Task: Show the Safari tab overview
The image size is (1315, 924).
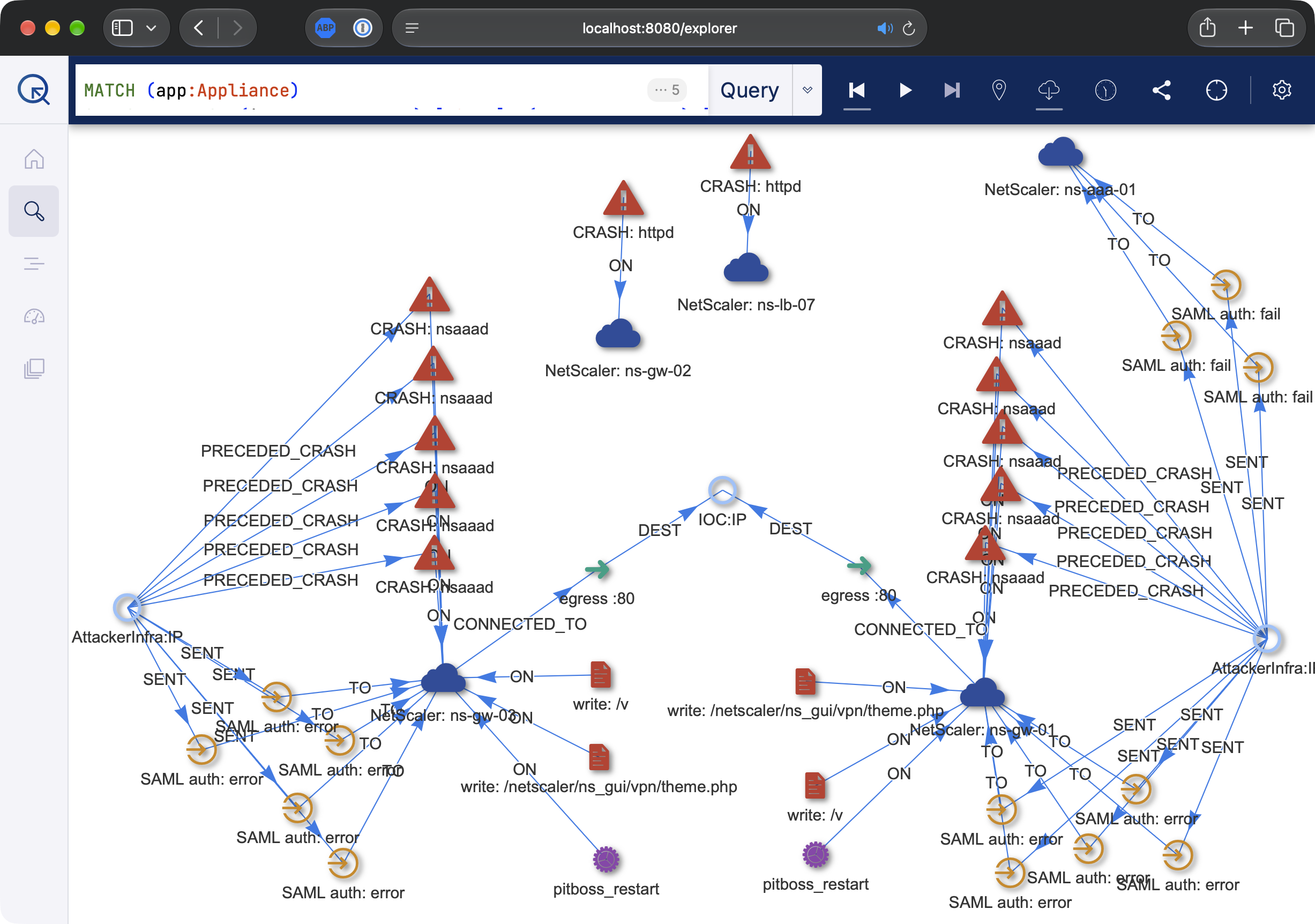Action: [x=1284, y=27]
